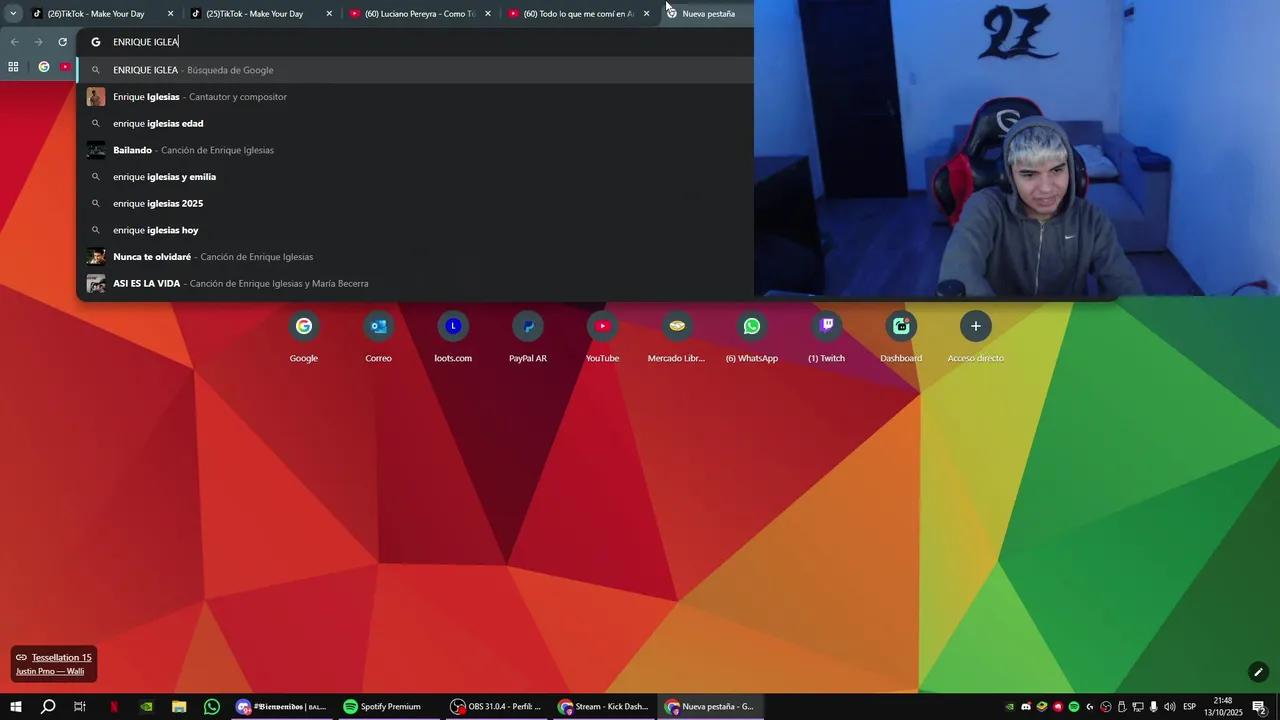Open the Correo shortcut tile
The image size is (1280, 720).
(x=378, y=337)
